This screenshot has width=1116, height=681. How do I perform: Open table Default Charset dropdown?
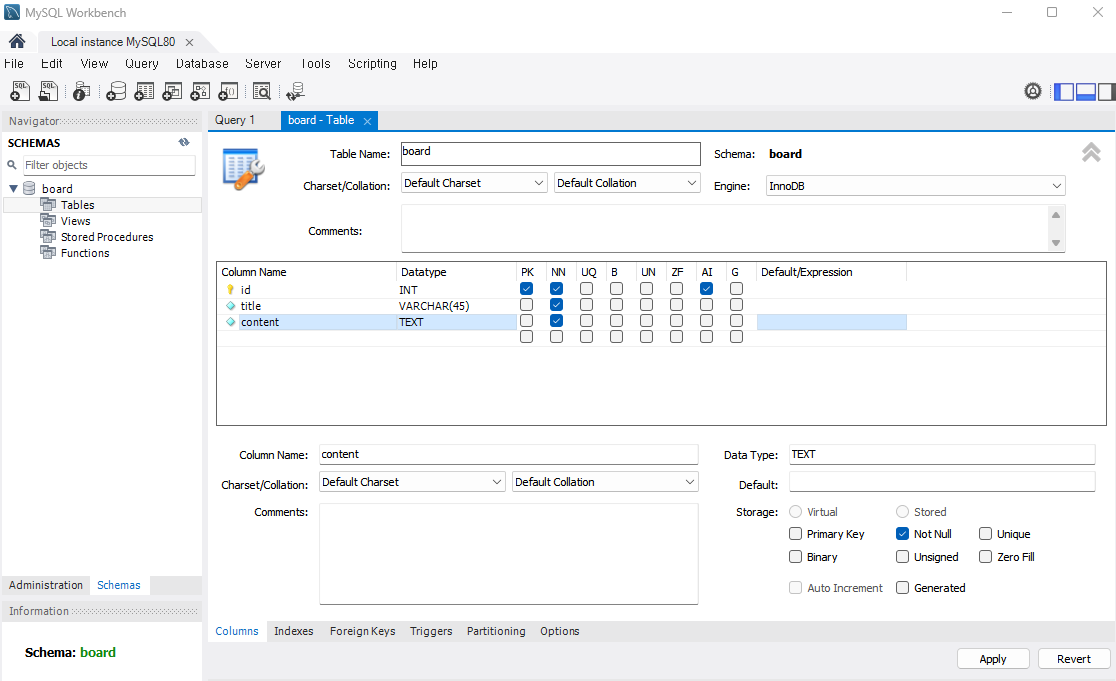coord(474,183)
